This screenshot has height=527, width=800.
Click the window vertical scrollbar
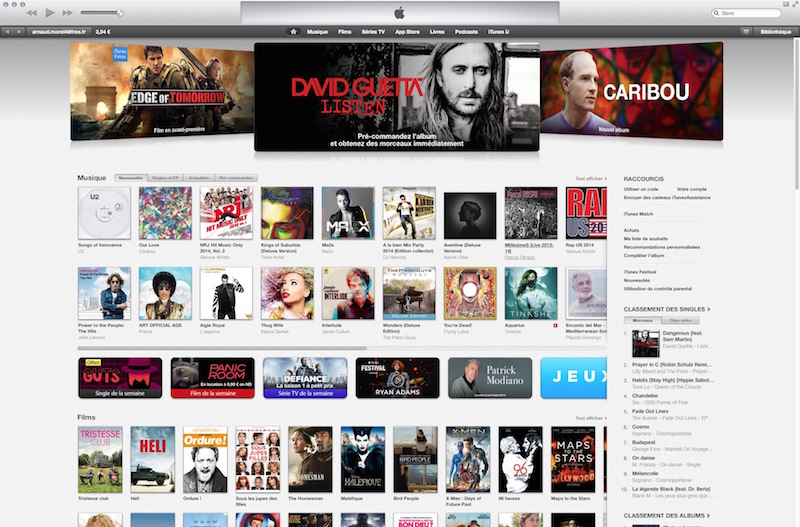(x=796, y=116)
